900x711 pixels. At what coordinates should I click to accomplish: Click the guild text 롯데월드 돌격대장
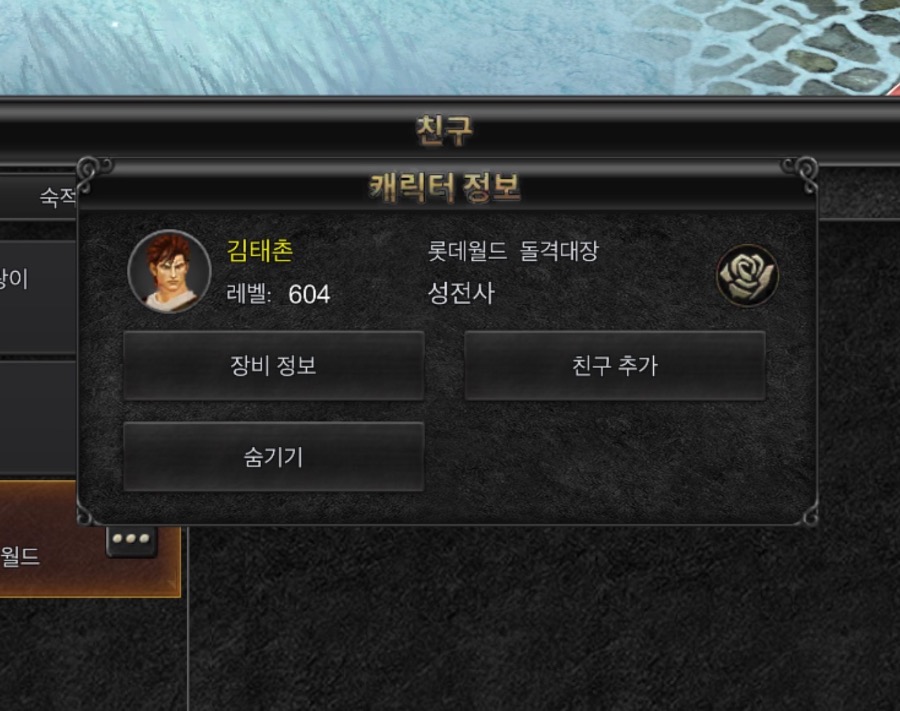(x=513, y=251)
